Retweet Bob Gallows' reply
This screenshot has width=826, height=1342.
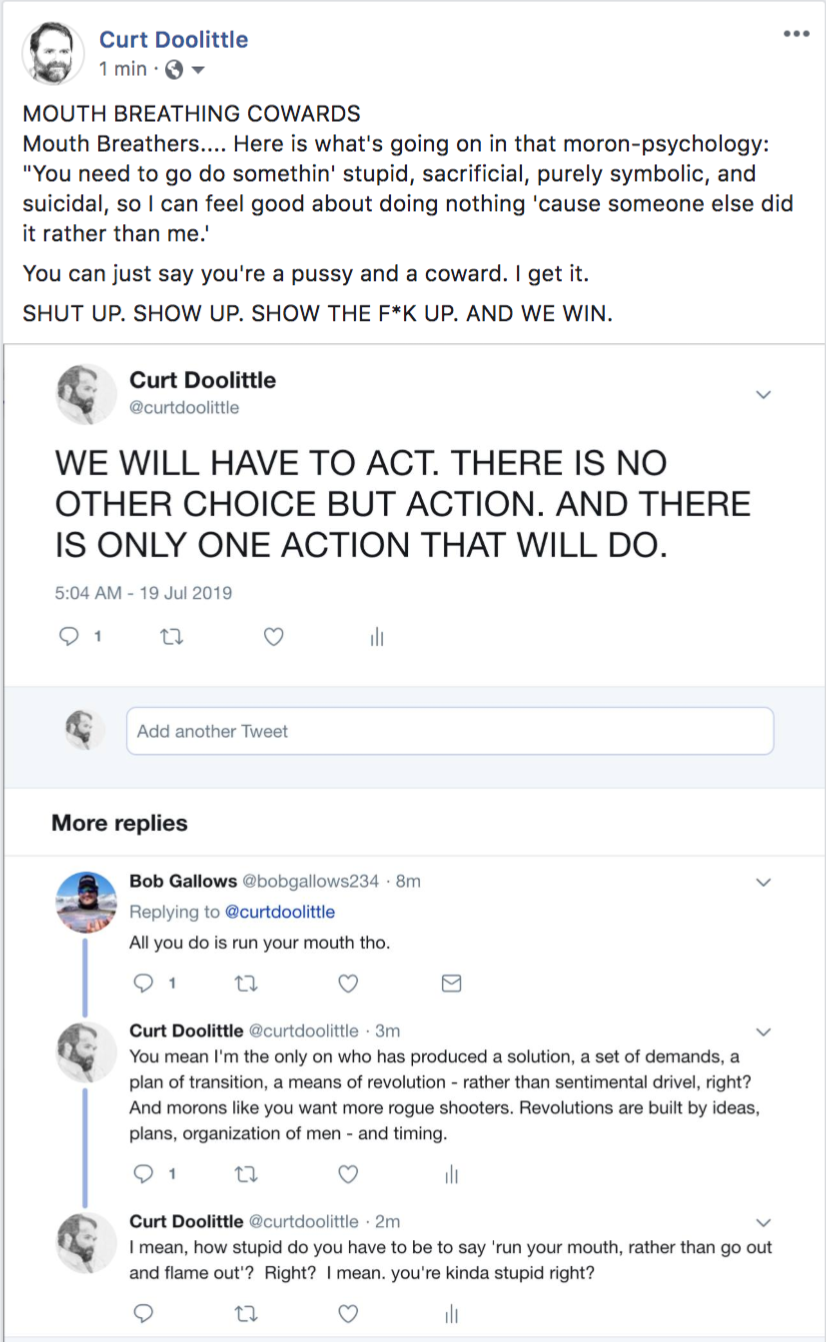point(245,983)
